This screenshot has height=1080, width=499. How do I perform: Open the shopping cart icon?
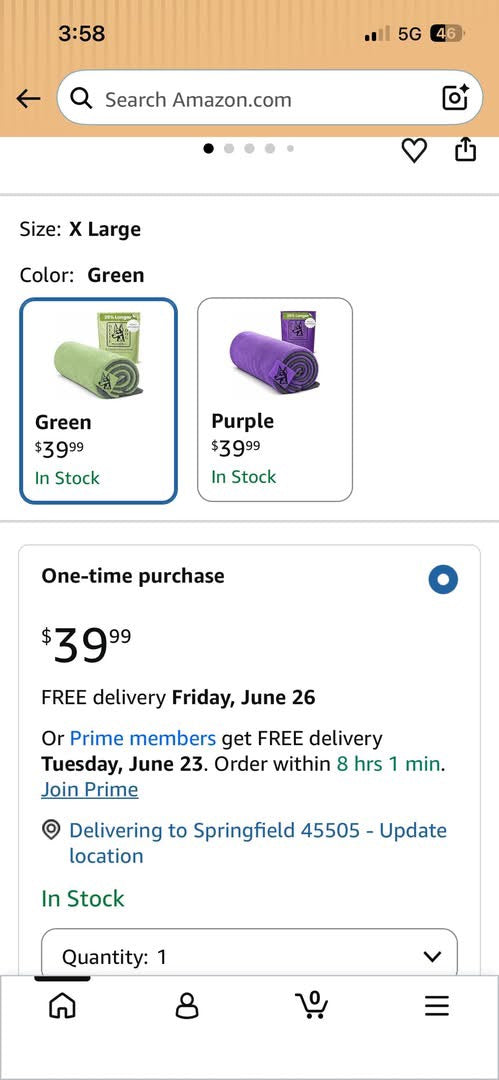(312, 1005)
